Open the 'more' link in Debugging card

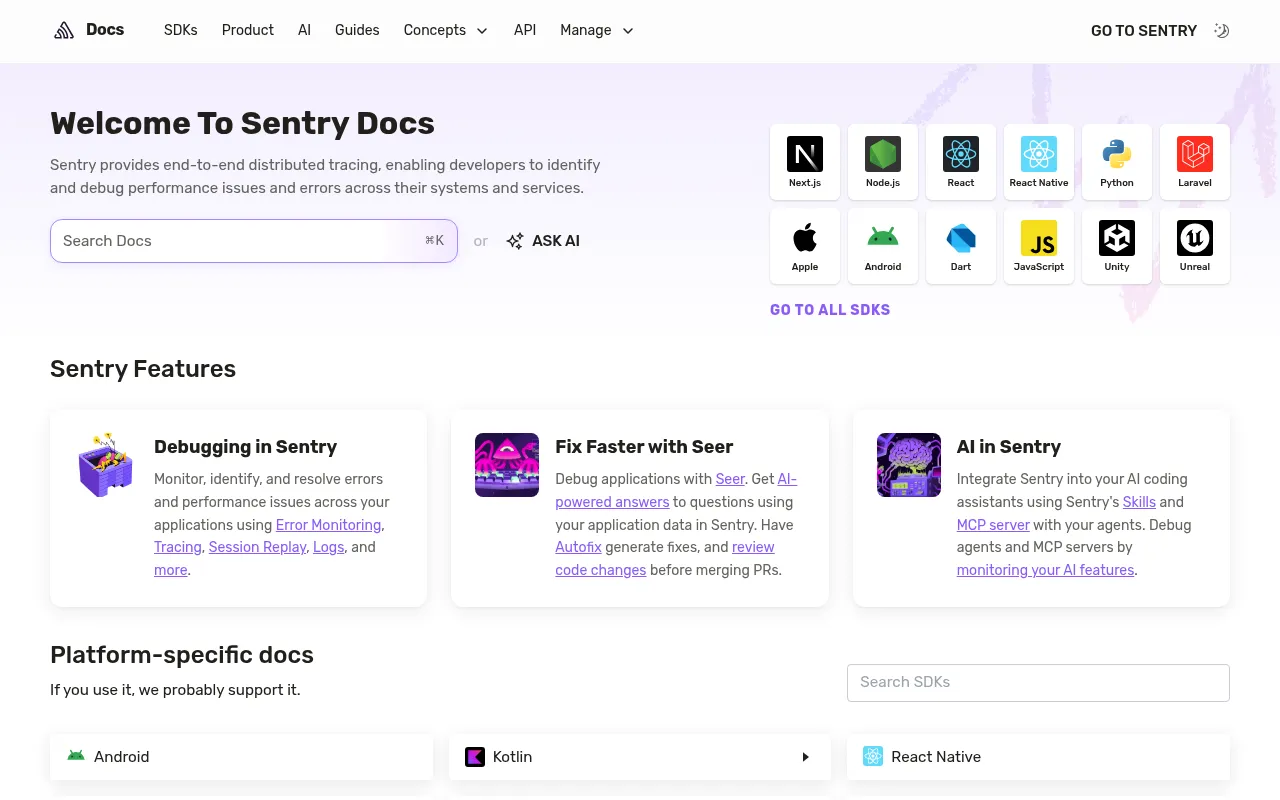(x=170, y=570)
